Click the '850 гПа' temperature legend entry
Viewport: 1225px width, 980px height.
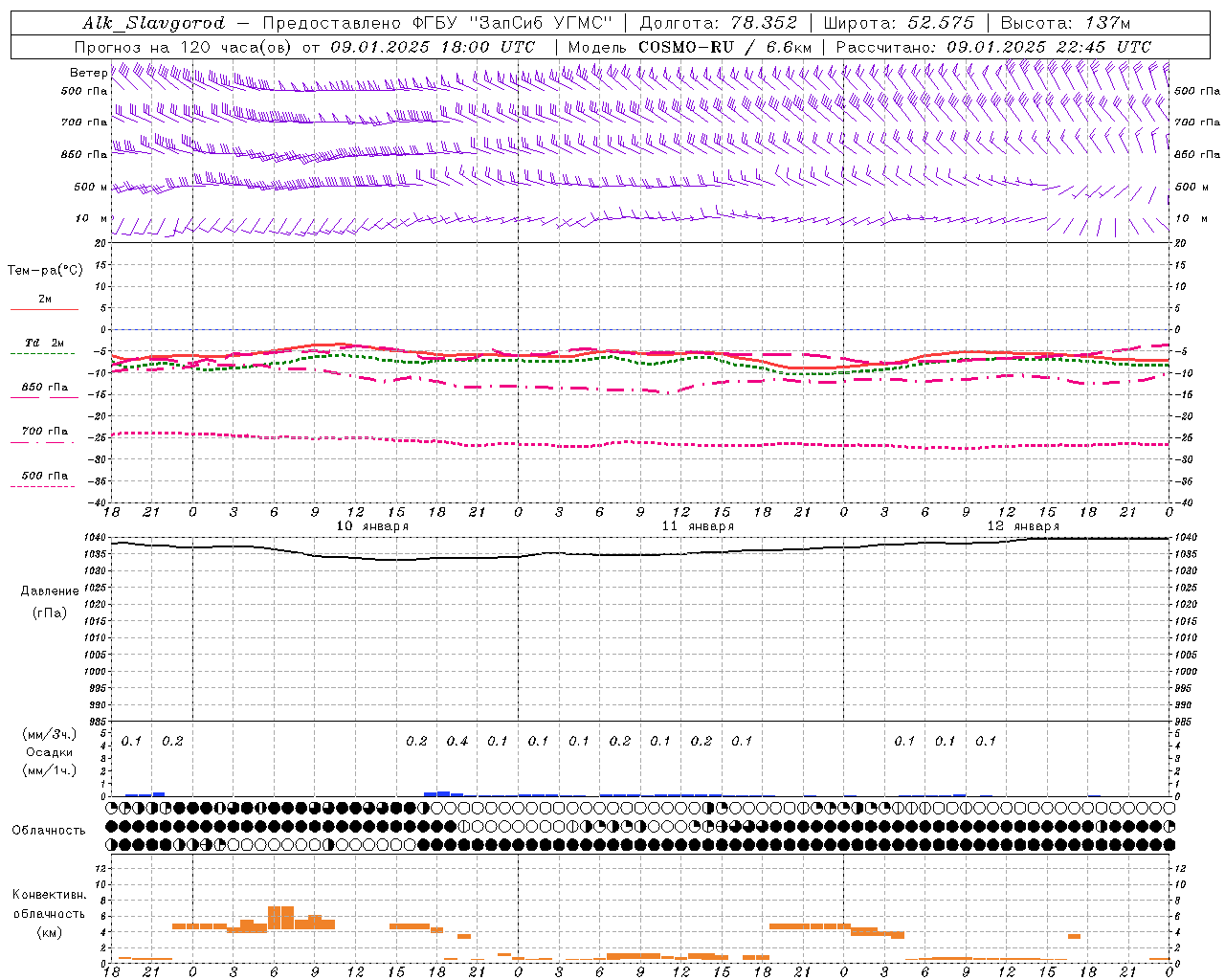(45, 388)
